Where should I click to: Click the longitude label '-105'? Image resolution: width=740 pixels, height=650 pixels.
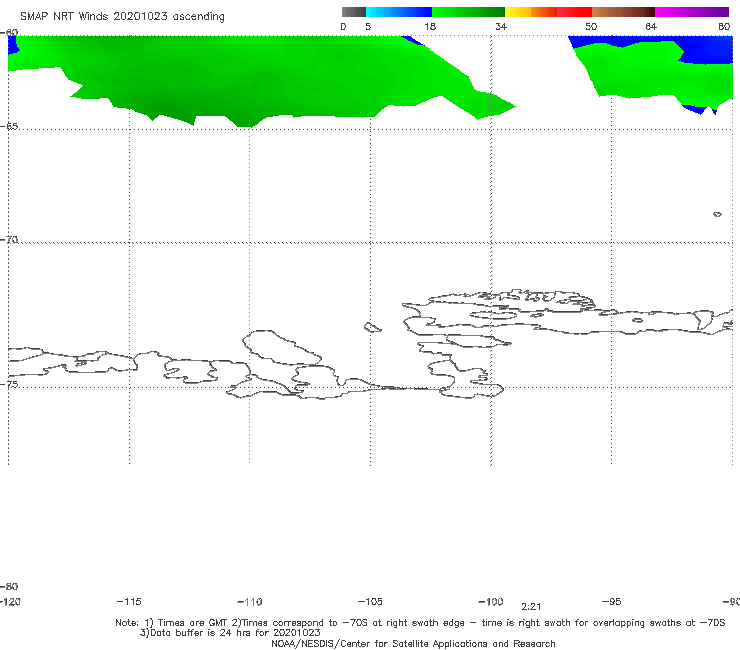[370, 601]
